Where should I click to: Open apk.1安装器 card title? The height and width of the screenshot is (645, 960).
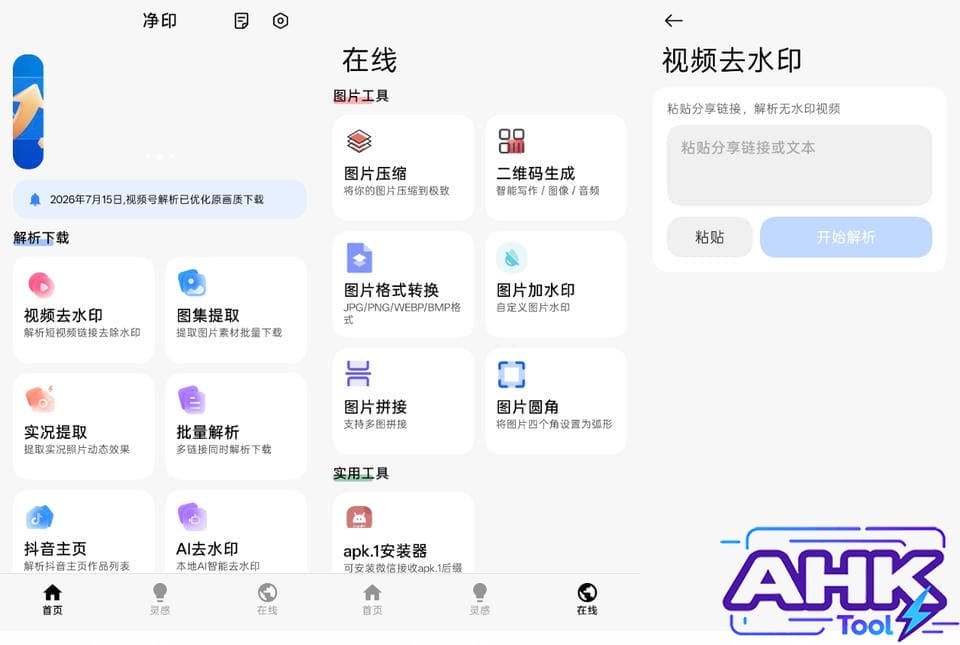coord(385,551)
